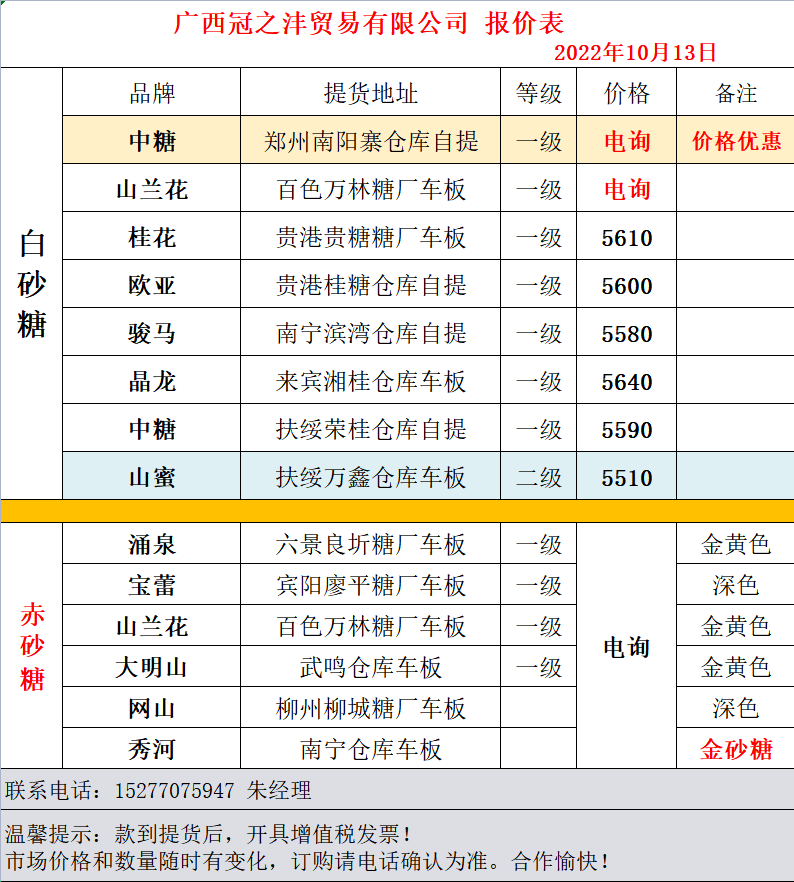This screenshot has width=794, height=882.
Task: Click the contact phone number 15277075947
Action: pyautogui.click(x=175, y=791)
